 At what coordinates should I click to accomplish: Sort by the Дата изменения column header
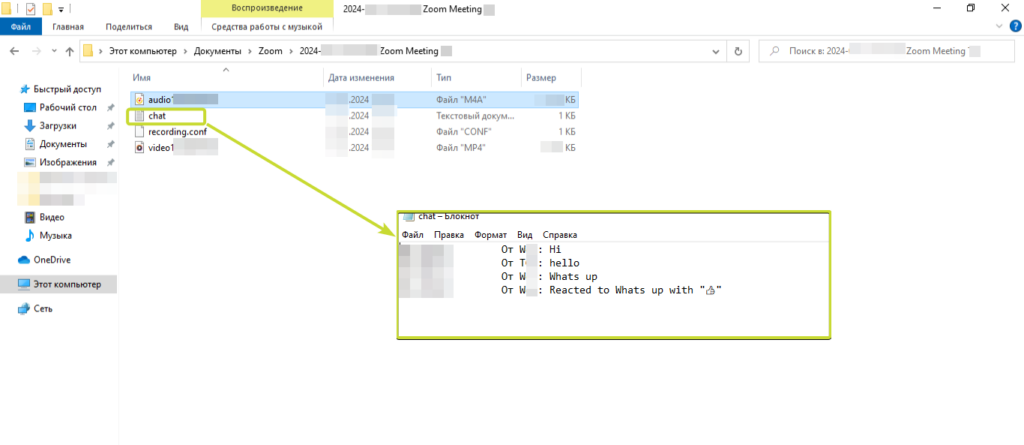click(361, 78)
